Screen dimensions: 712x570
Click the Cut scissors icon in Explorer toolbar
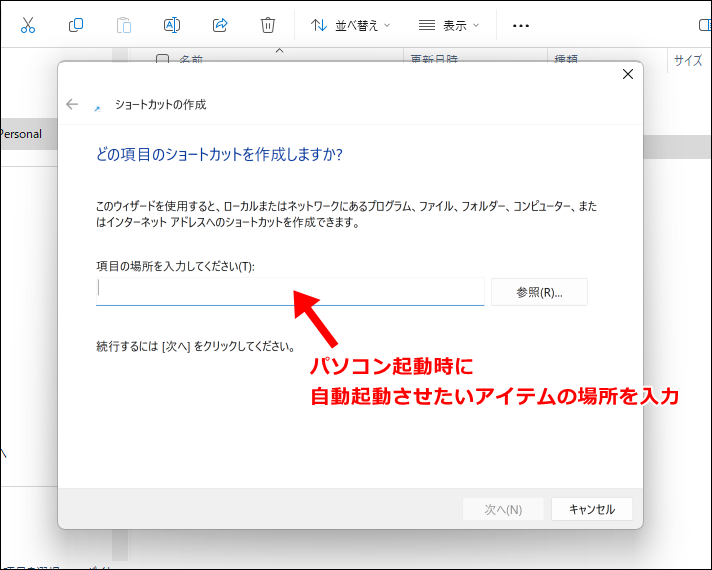(28, 25)
